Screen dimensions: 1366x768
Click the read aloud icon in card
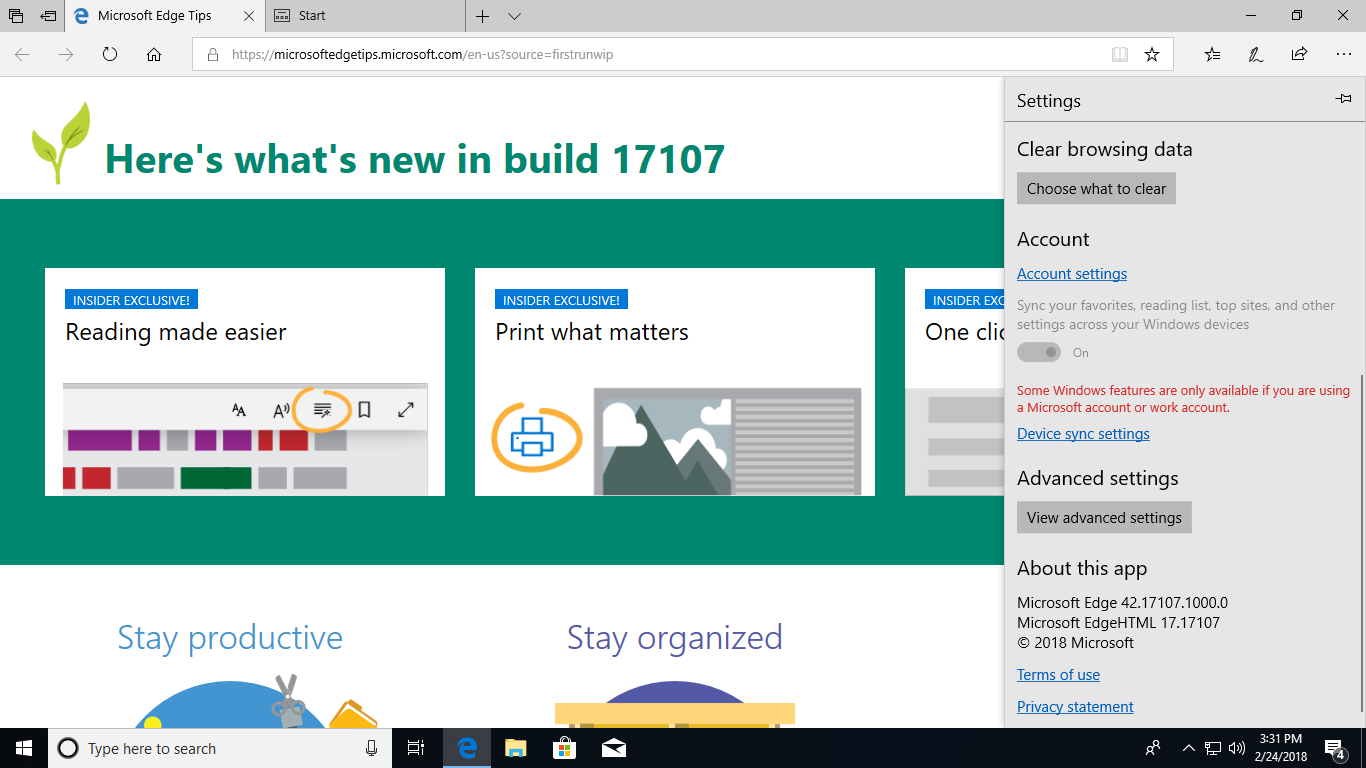281,410
